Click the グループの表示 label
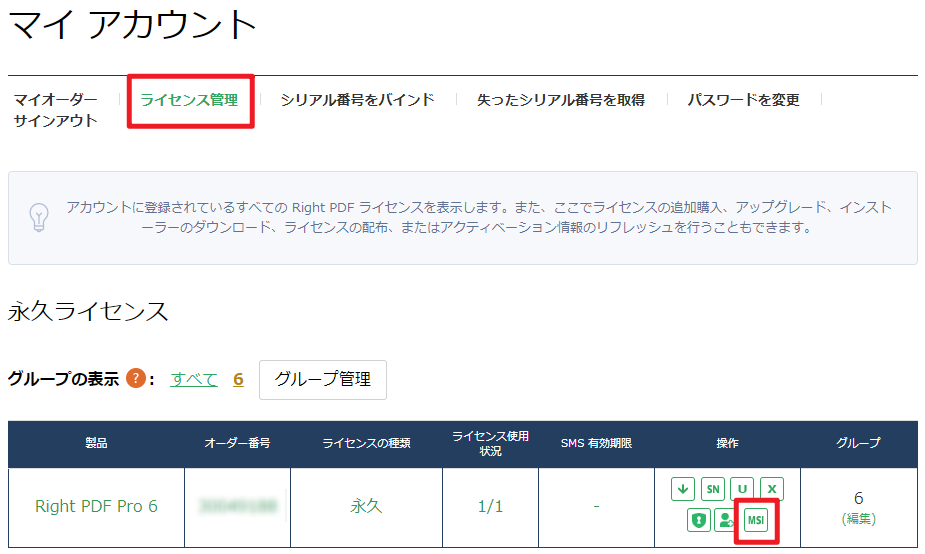The width and height of the screenshot is (925, 554). coord(63,379)
